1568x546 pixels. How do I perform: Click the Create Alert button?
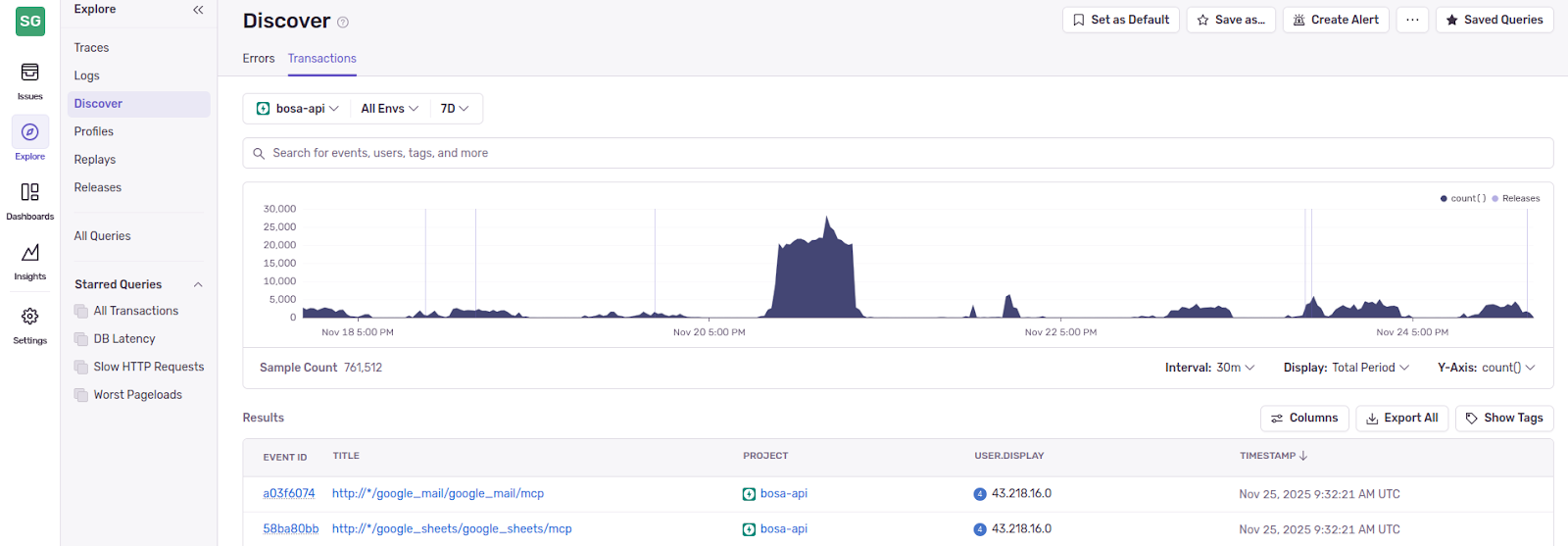pos(1335,20)
